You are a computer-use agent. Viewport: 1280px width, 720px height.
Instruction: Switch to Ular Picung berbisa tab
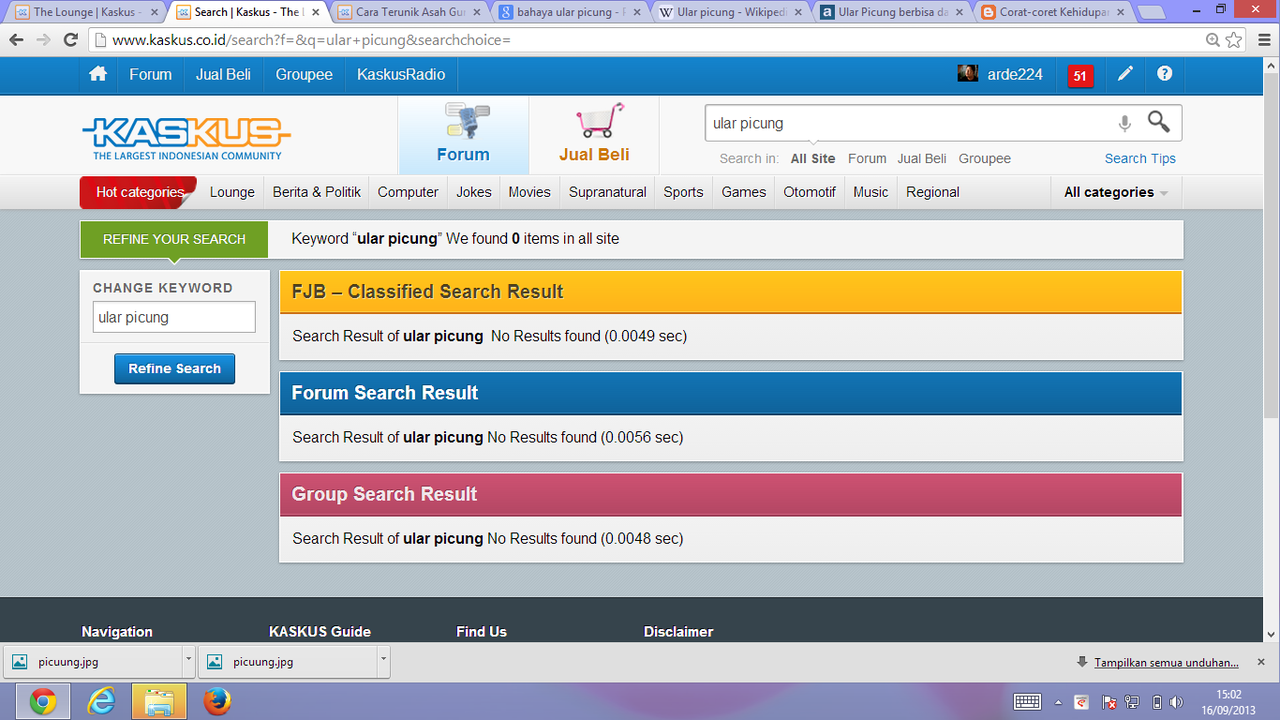(890, 12)
